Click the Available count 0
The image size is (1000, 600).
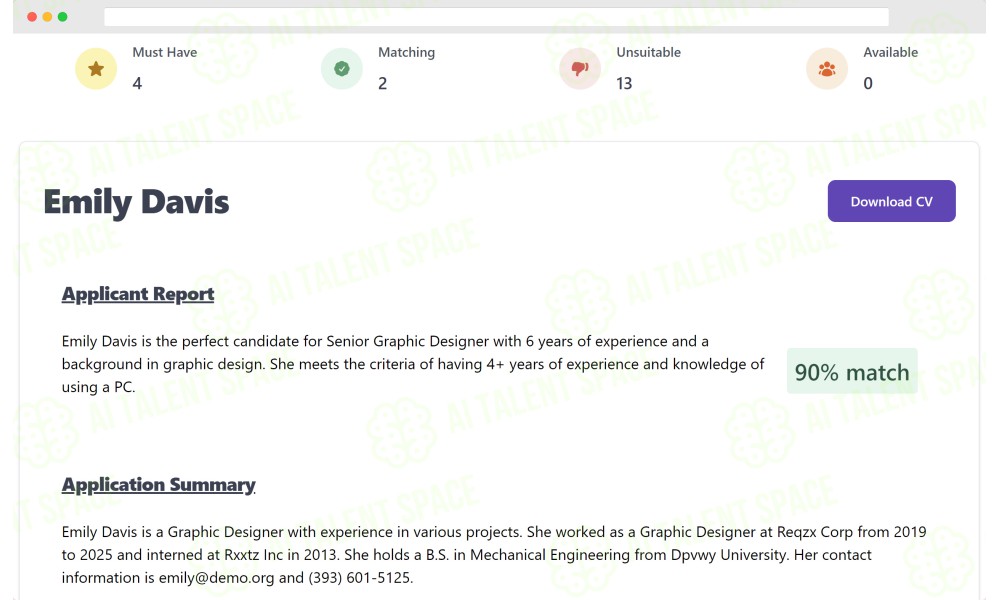[867, 84]
